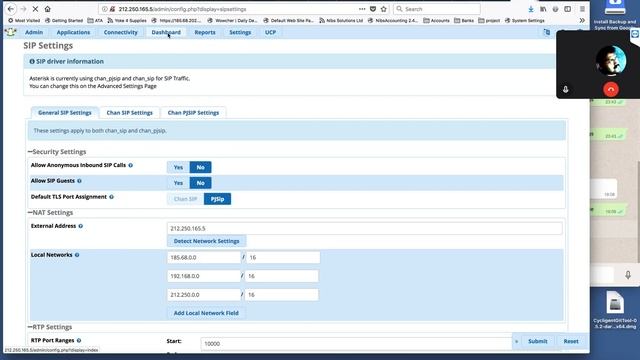Click the Submit button

coord(538,341)
